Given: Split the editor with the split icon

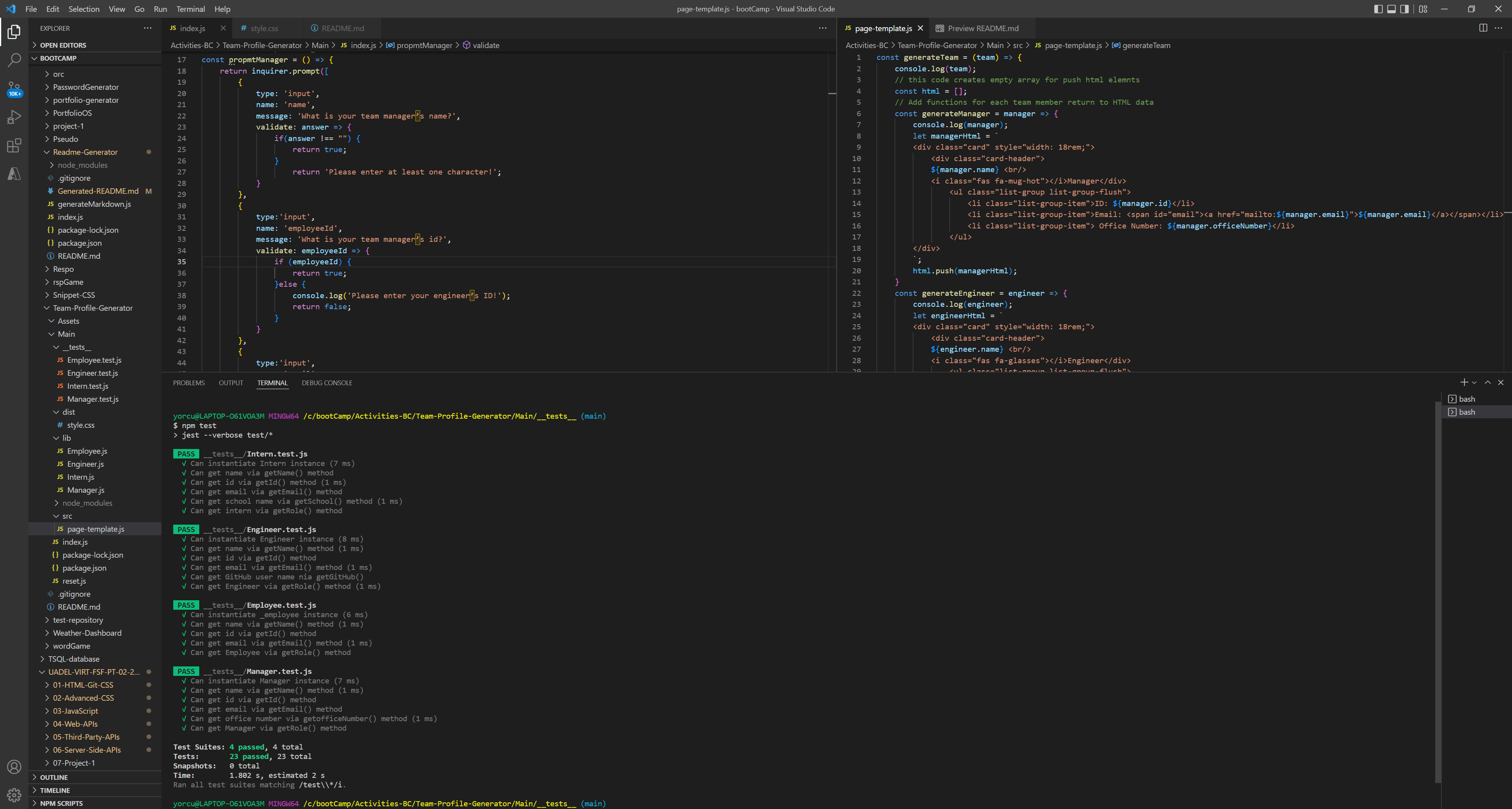Looking at the screenshot, I should [x=1482, y=28].
